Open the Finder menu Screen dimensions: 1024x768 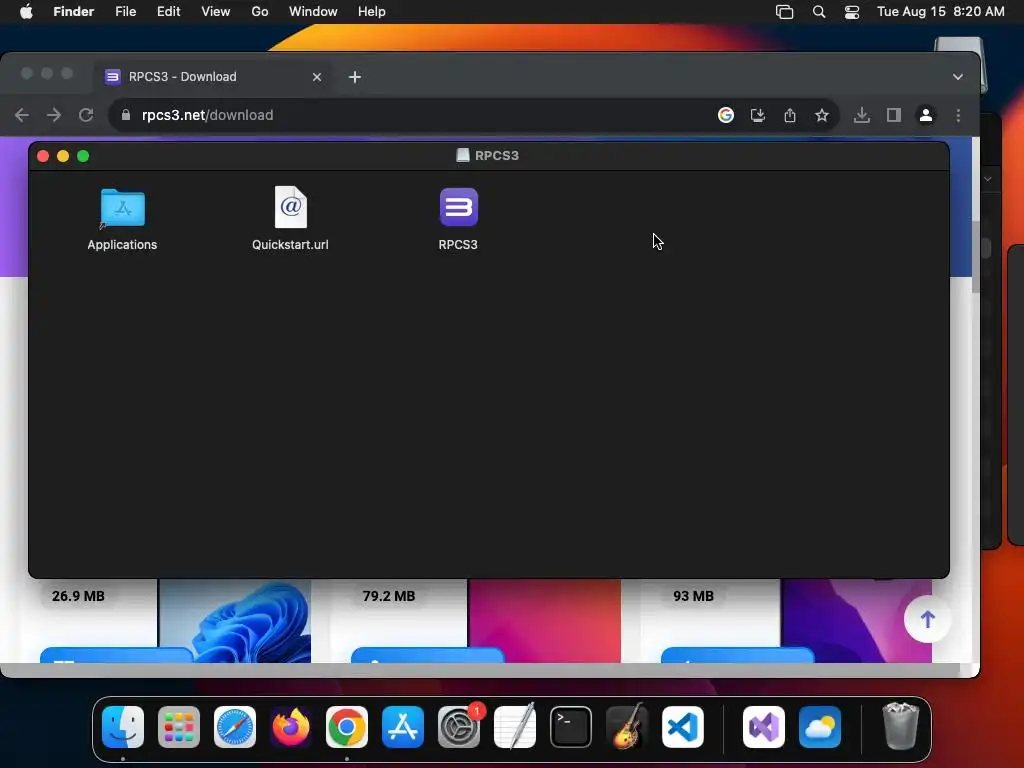(x=73, y=12)
